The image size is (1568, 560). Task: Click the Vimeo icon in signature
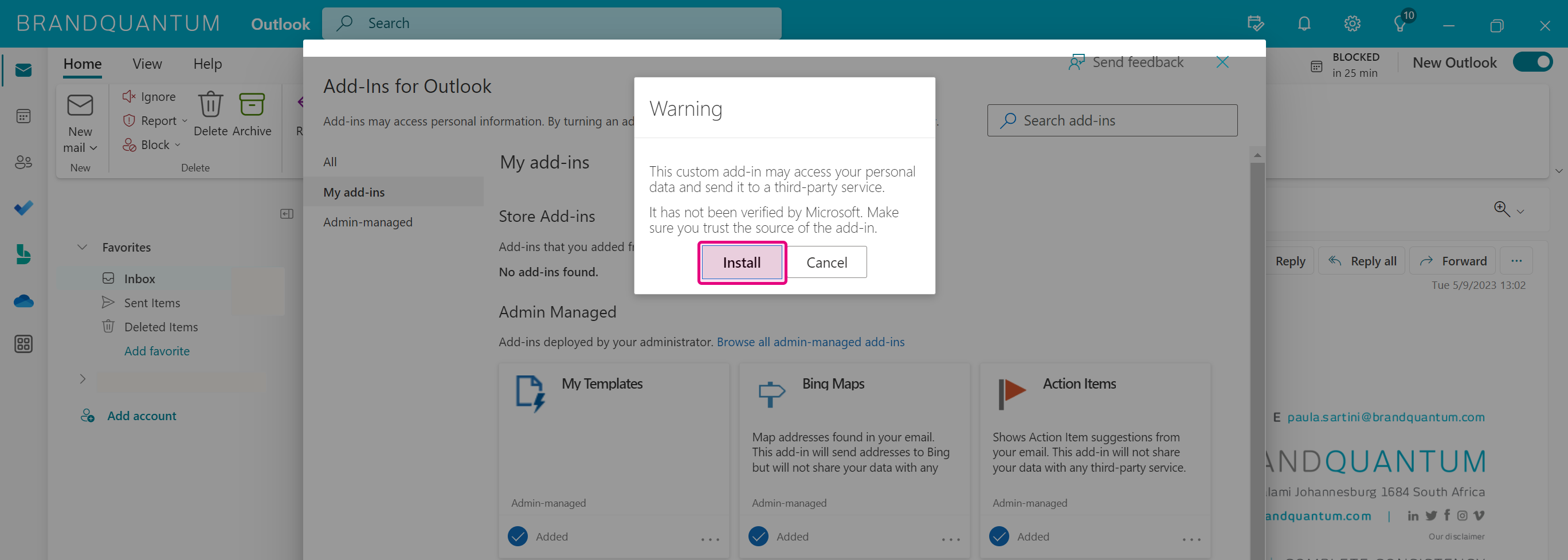point(1479,515)
